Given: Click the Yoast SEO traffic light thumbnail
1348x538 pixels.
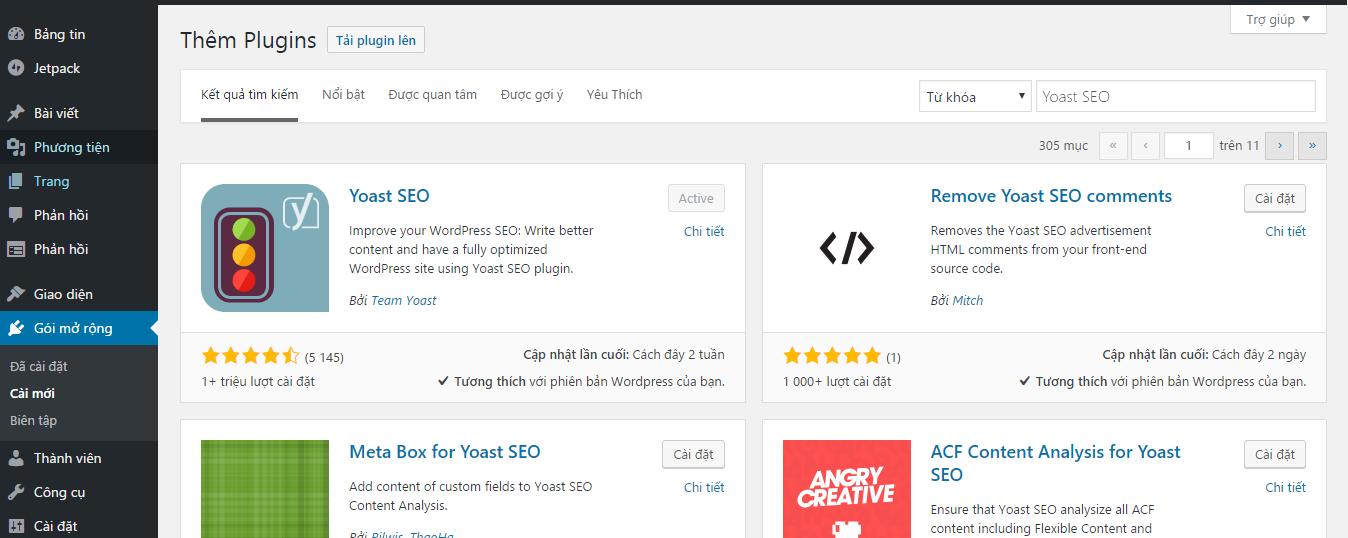Looking at the screenshot, I should (265, 248).
